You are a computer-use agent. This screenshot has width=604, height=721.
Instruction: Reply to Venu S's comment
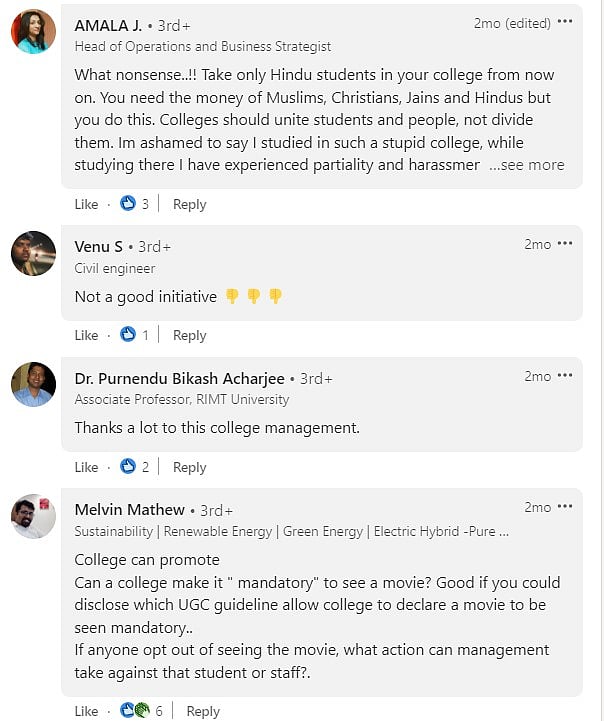[189, 335]
